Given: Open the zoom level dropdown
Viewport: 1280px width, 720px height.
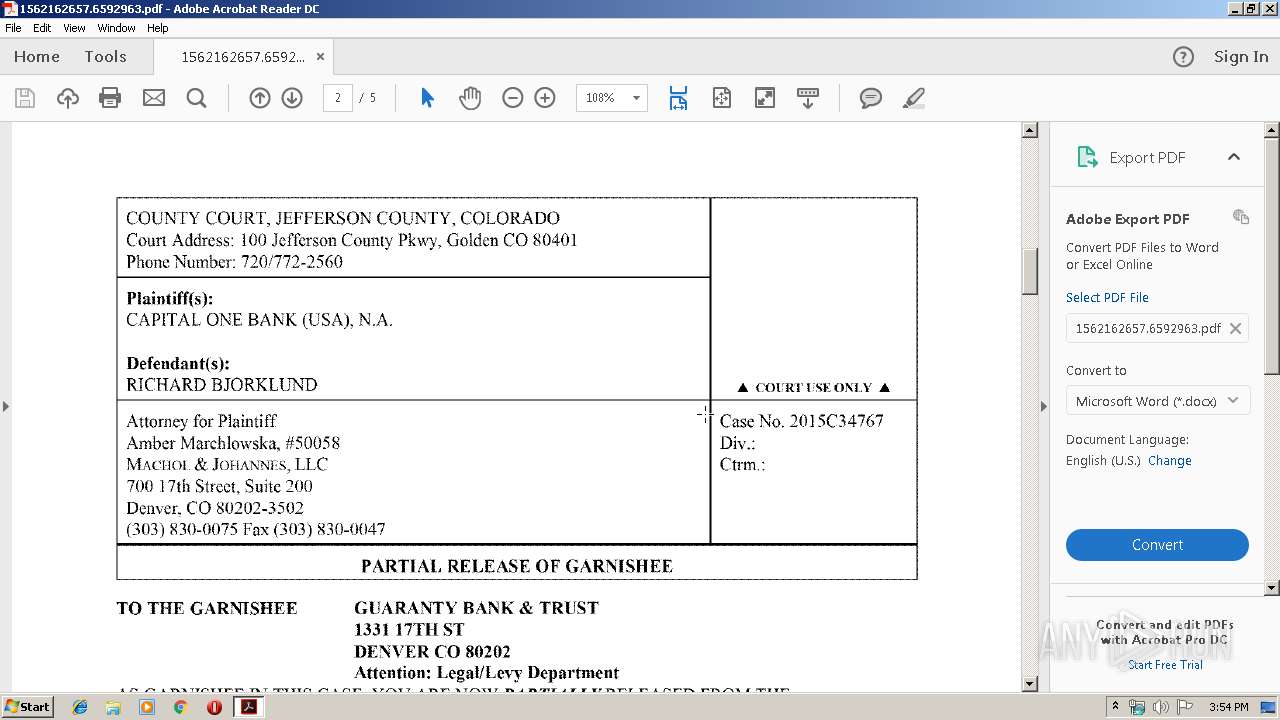Looking at the screenshot, I should click(636, 98).
